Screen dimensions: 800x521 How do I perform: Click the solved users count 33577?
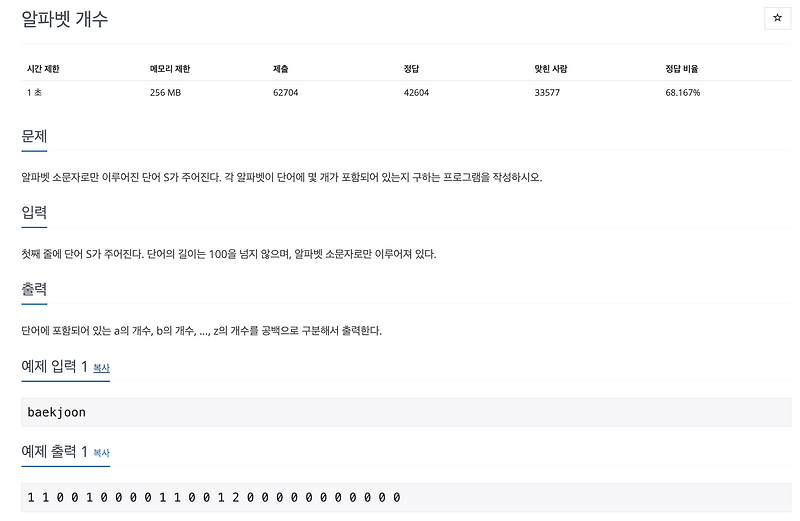(547, 93)
